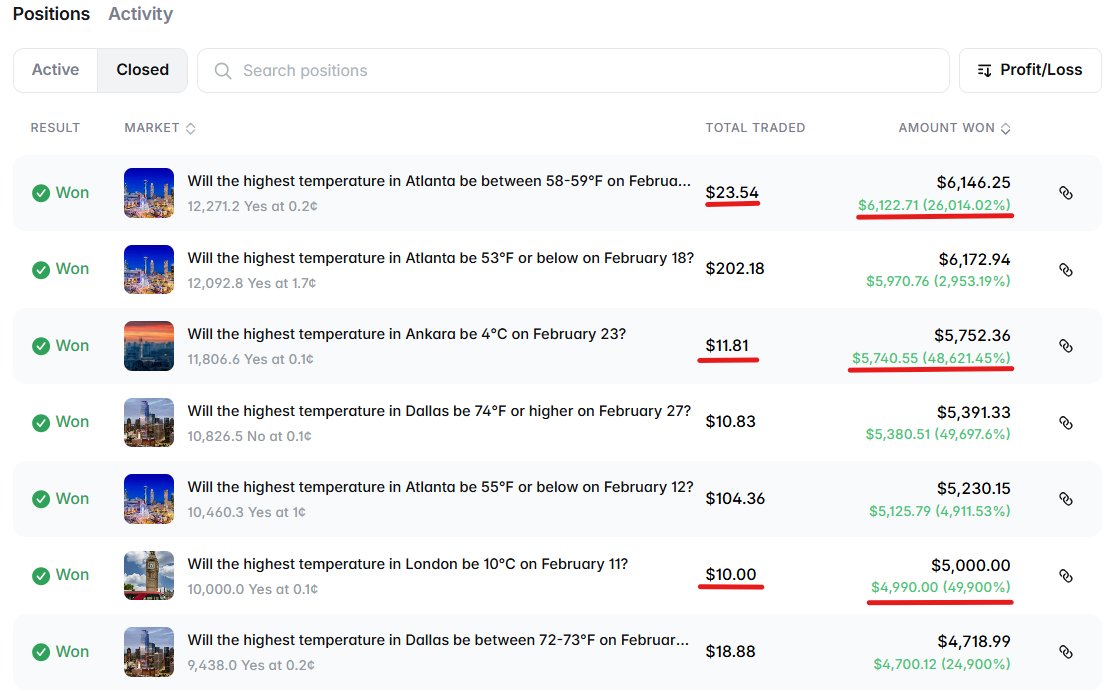
Task: Click profit $5,740.55 (48,621.45%)
Action: pyautogui.click(x=931, y=358)
